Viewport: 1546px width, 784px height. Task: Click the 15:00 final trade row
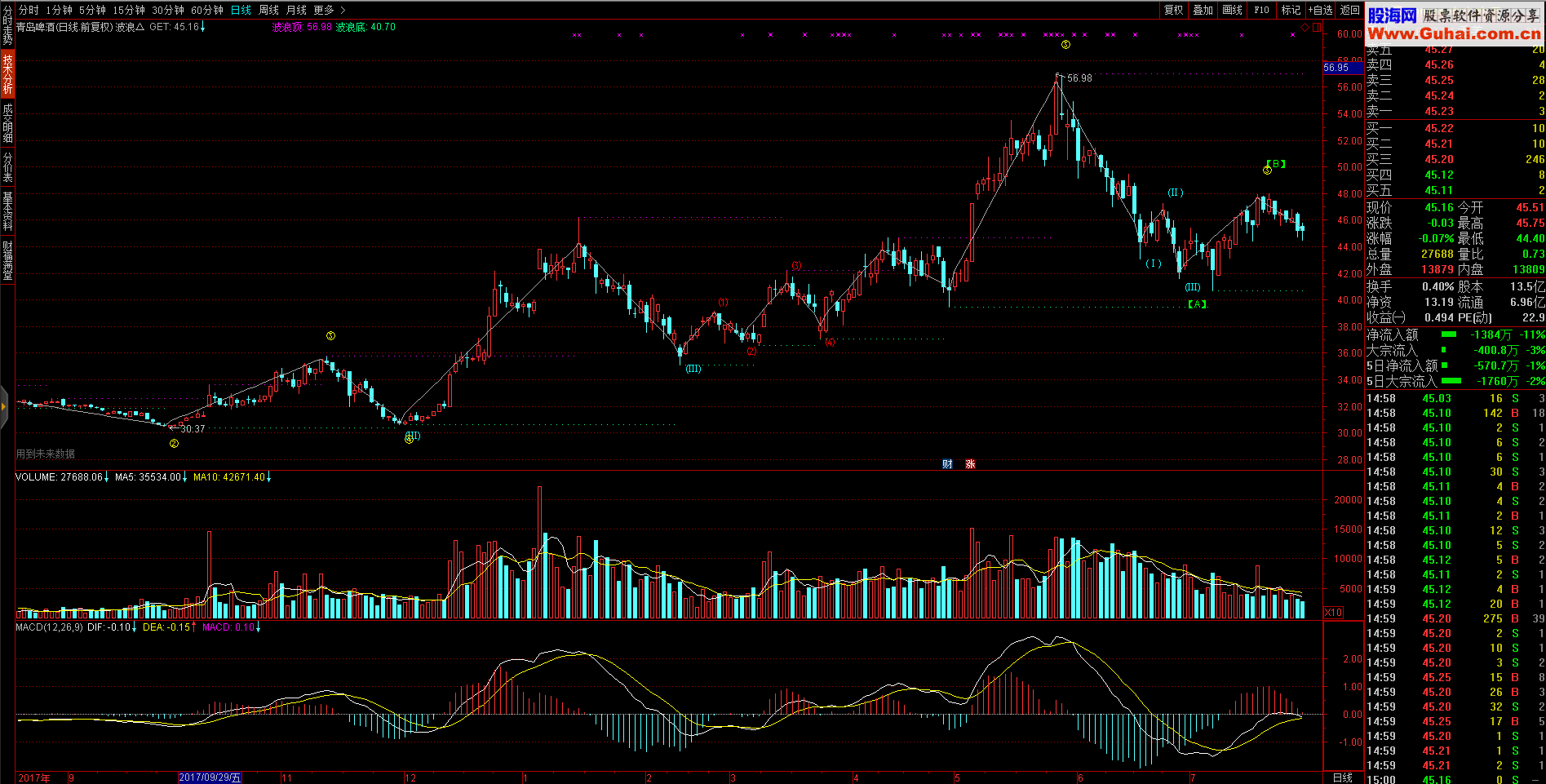[x=1455, y=779]
